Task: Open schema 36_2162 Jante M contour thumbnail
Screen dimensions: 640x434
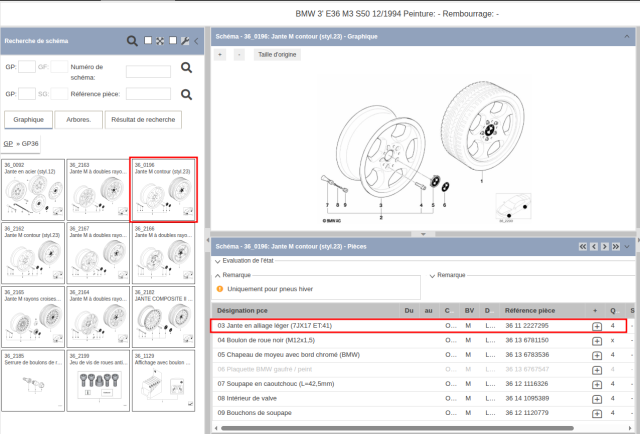Action: [x=33, y=253]
